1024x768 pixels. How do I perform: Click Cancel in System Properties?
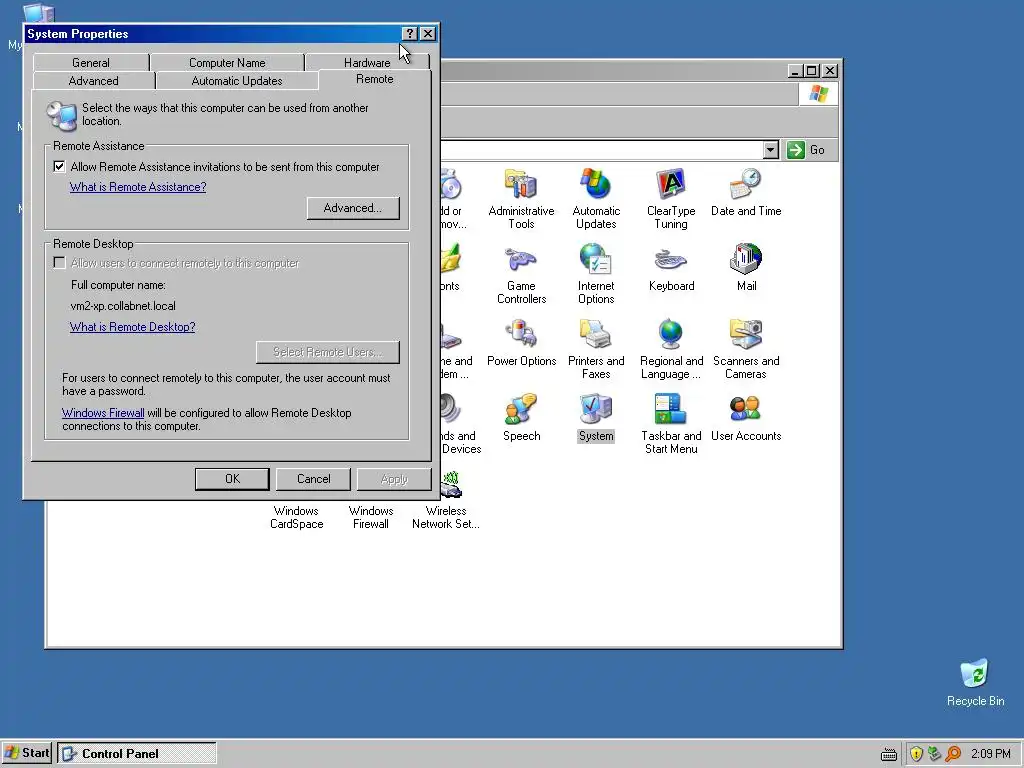pos(313,479)
